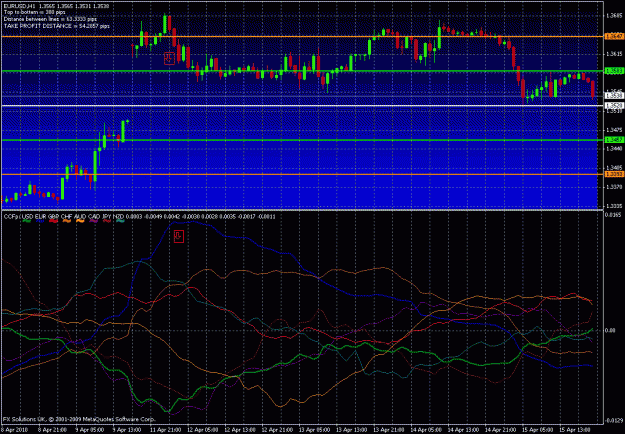This screenshot has height=434, width=625.
Task: Click the -0.0129 indicator scale minimum label
Action: 614,420
